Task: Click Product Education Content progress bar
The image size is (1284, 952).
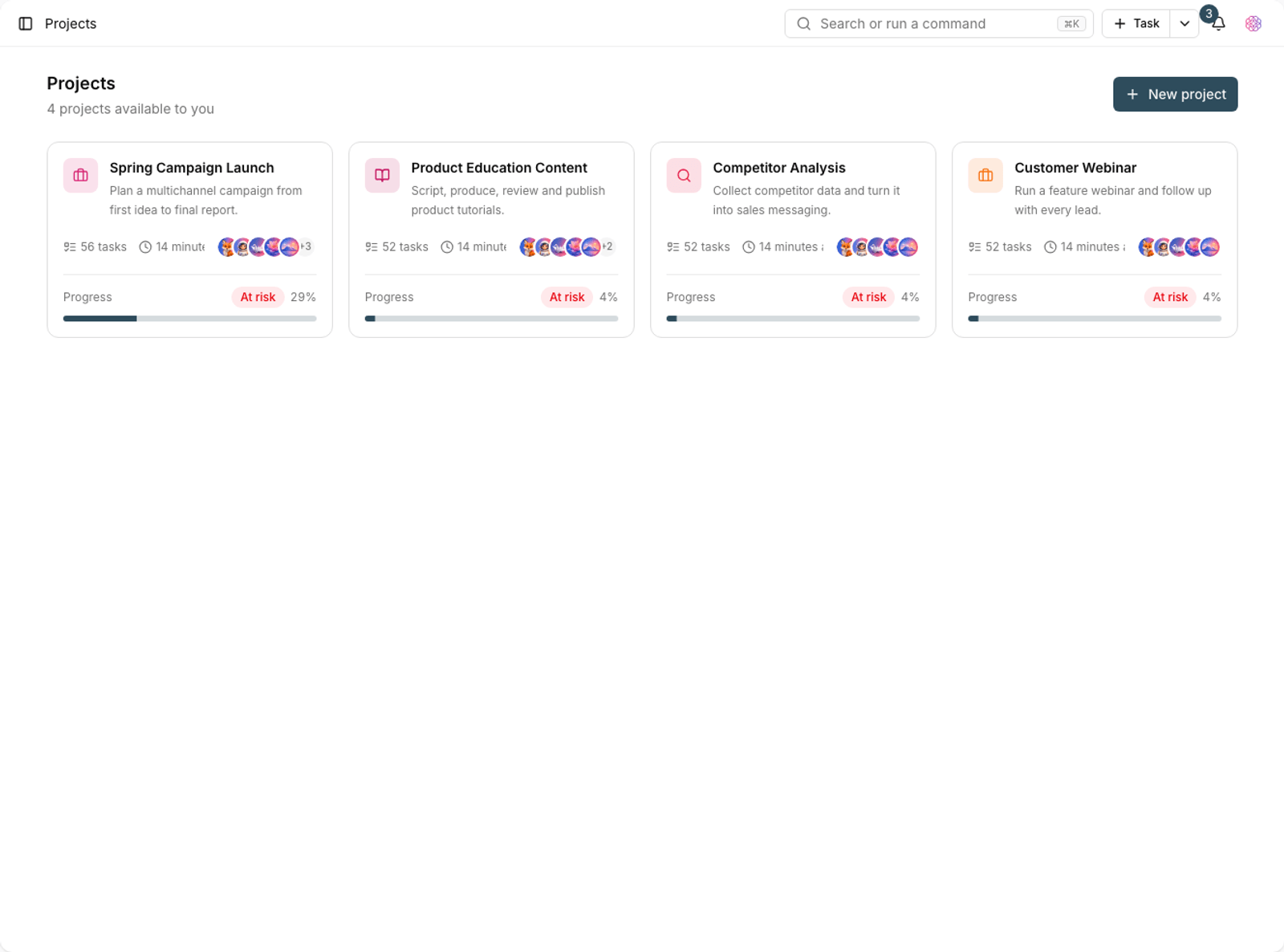Action: [x=492, y=319]
